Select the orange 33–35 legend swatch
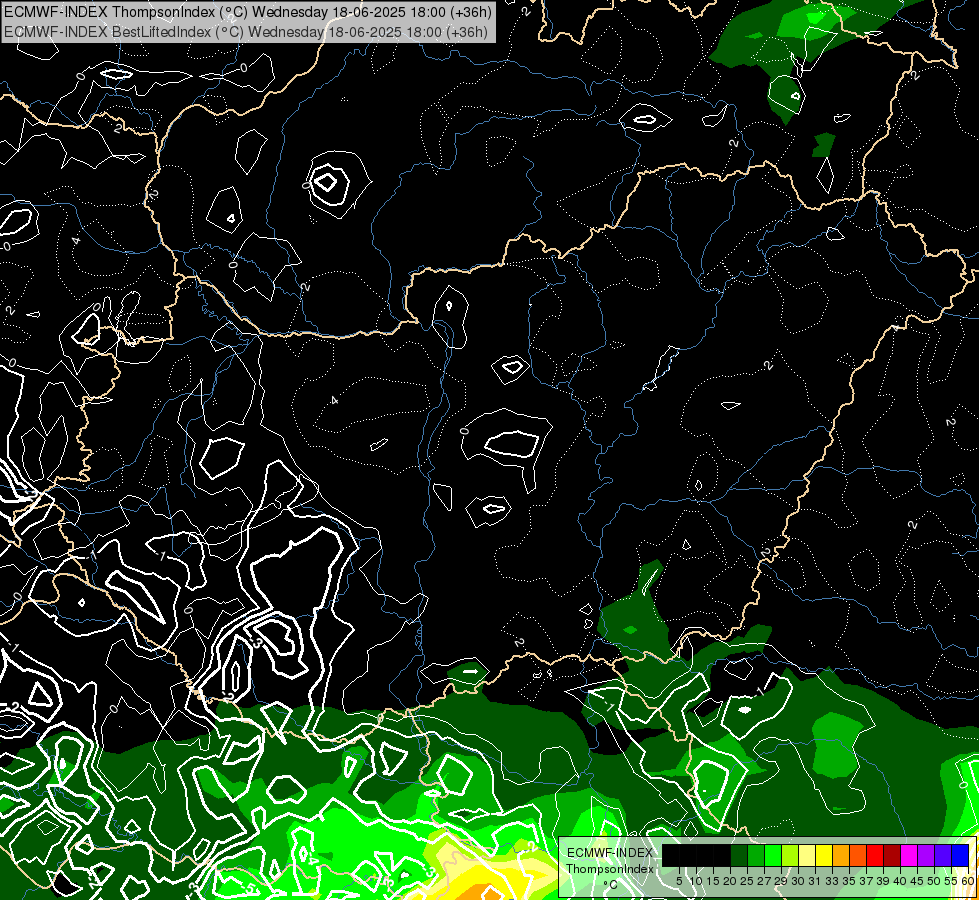The image size is (979, 900). click(x=841, y=855)
